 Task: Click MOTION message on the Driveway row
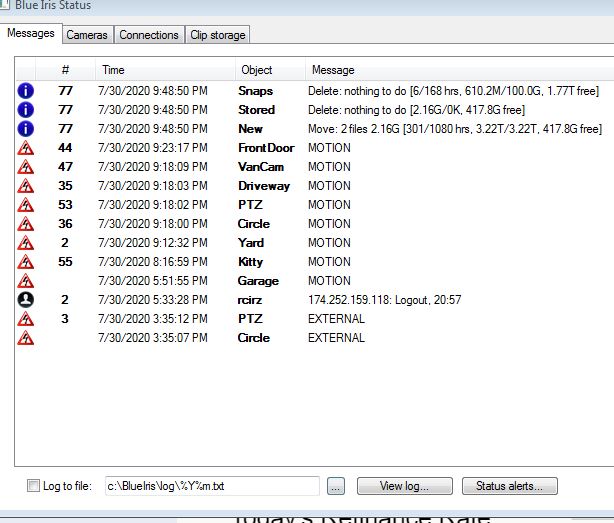329,186
